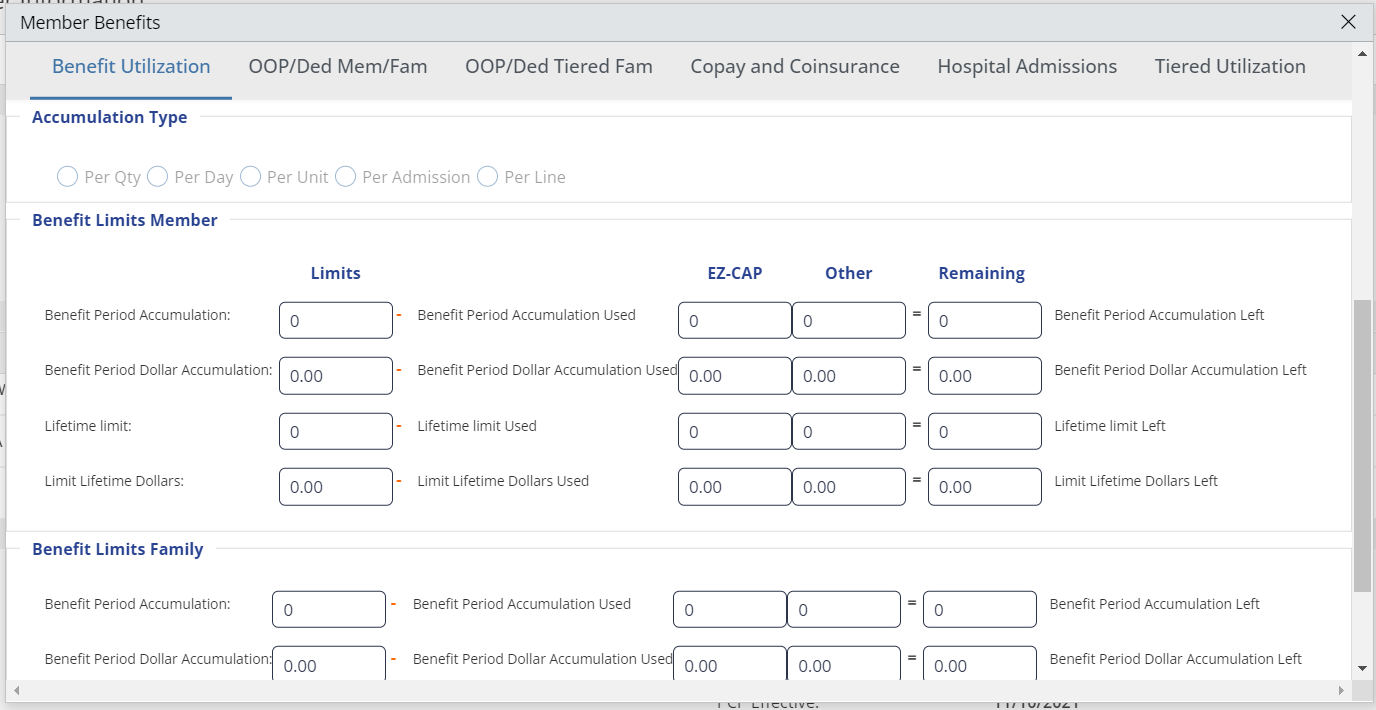The image size is (1376, 710).
Task: Go to Copay and Coinsurance tab
Action: coord(794,67)
